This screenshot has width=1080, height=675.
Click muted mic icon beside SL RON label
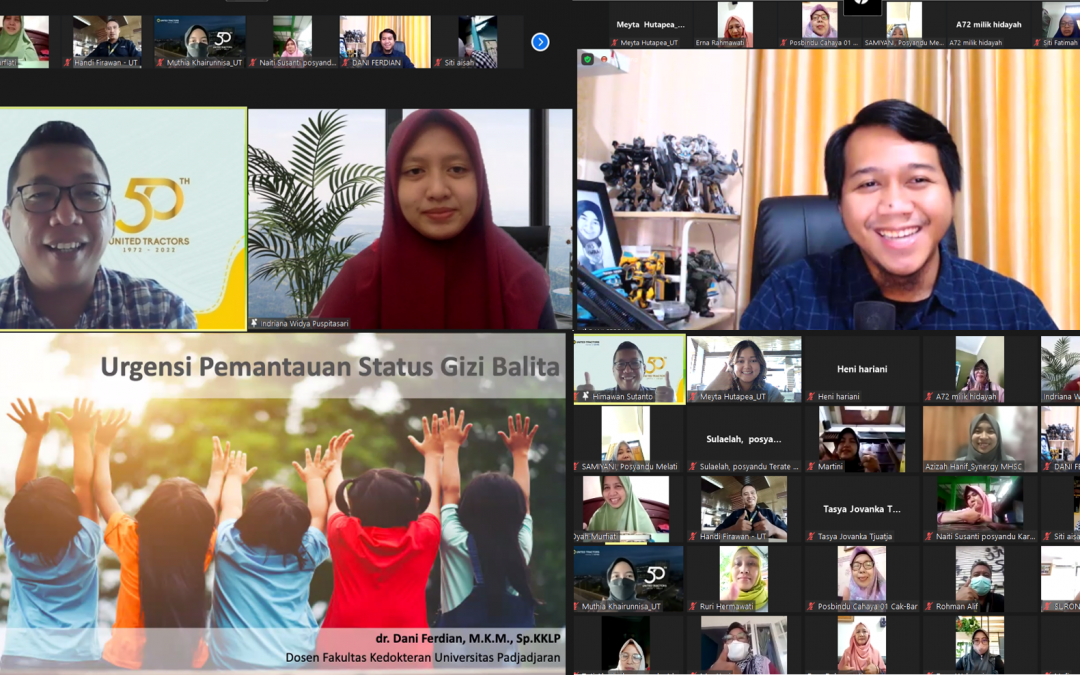coord(1047,607)
